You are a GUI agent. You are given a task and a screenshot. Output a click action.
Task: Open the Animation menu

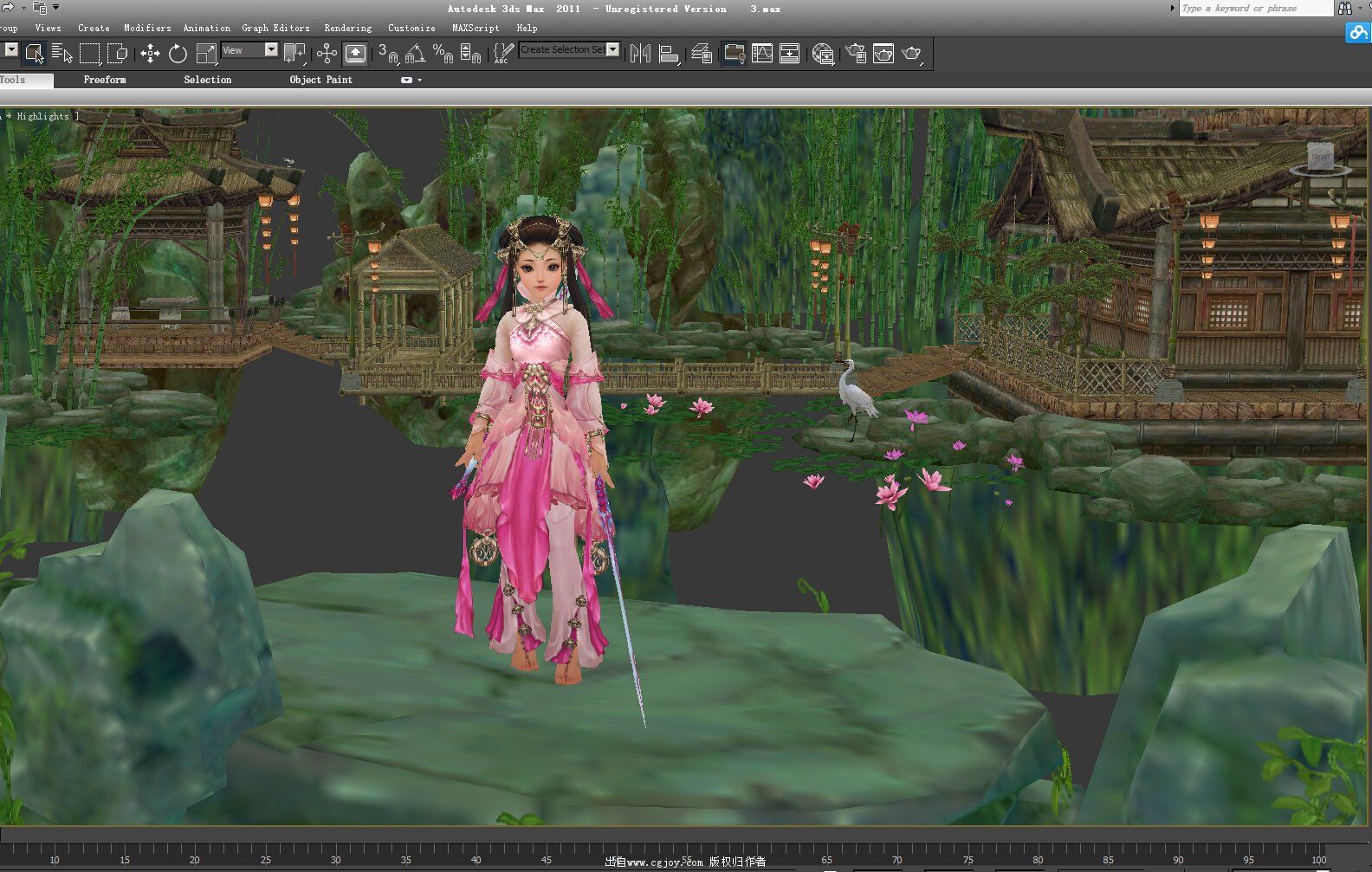[207, 28]
